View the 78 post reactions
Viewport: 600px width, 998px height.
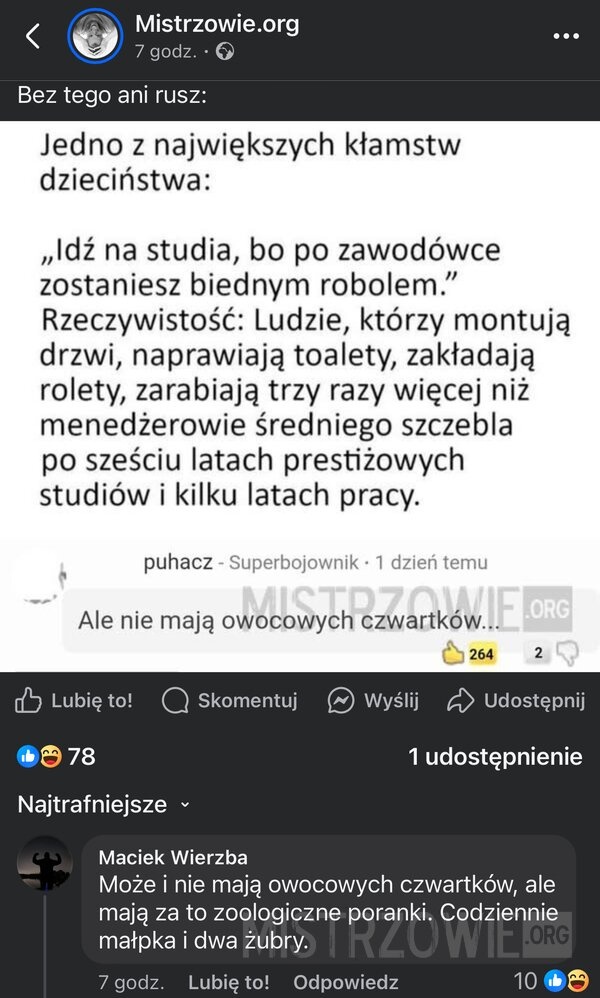[x=56, y=756]
